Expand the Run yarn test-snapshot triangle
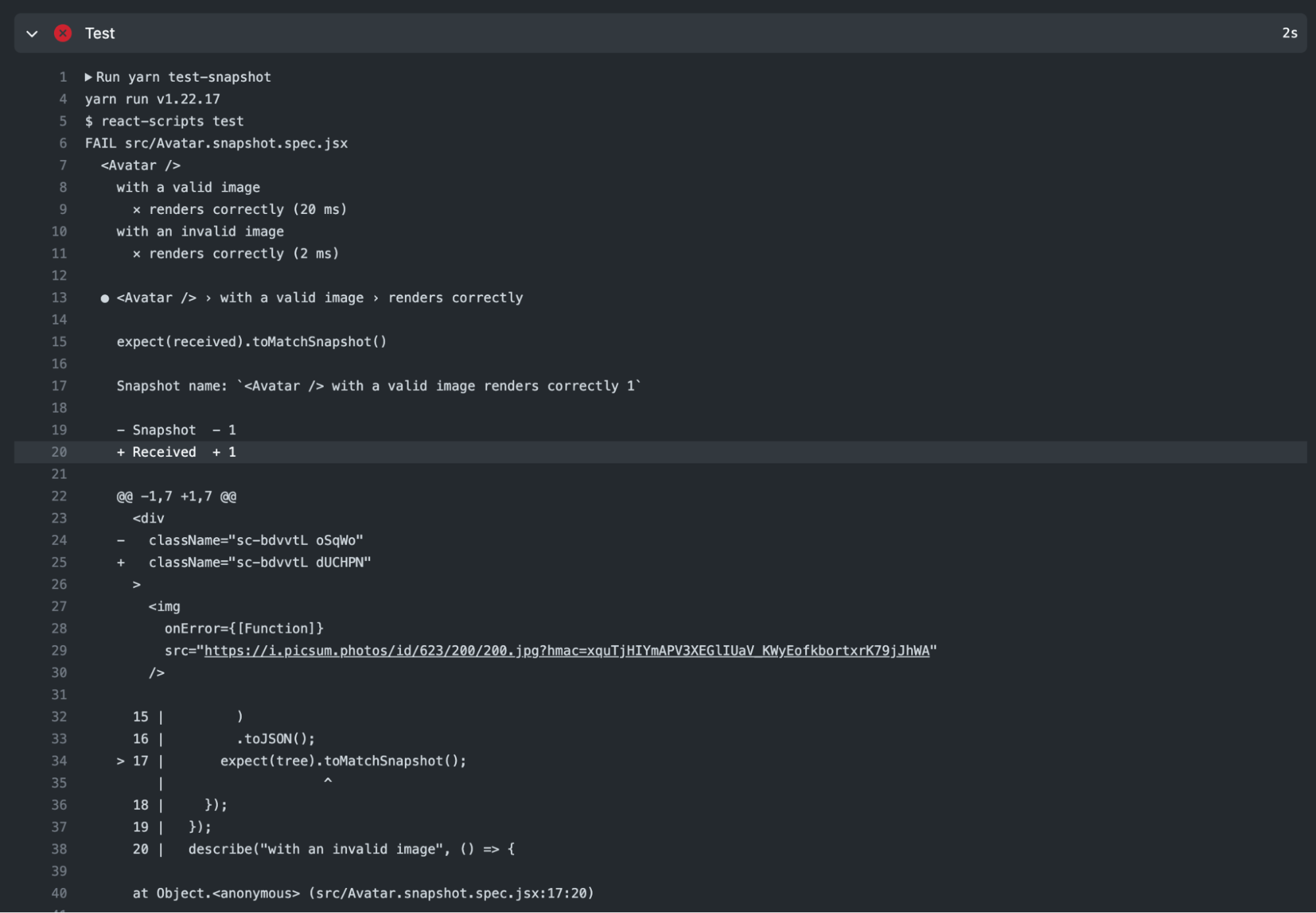Image resolution: width=1316 pixels, height=913 pixels. pos(88,77)
